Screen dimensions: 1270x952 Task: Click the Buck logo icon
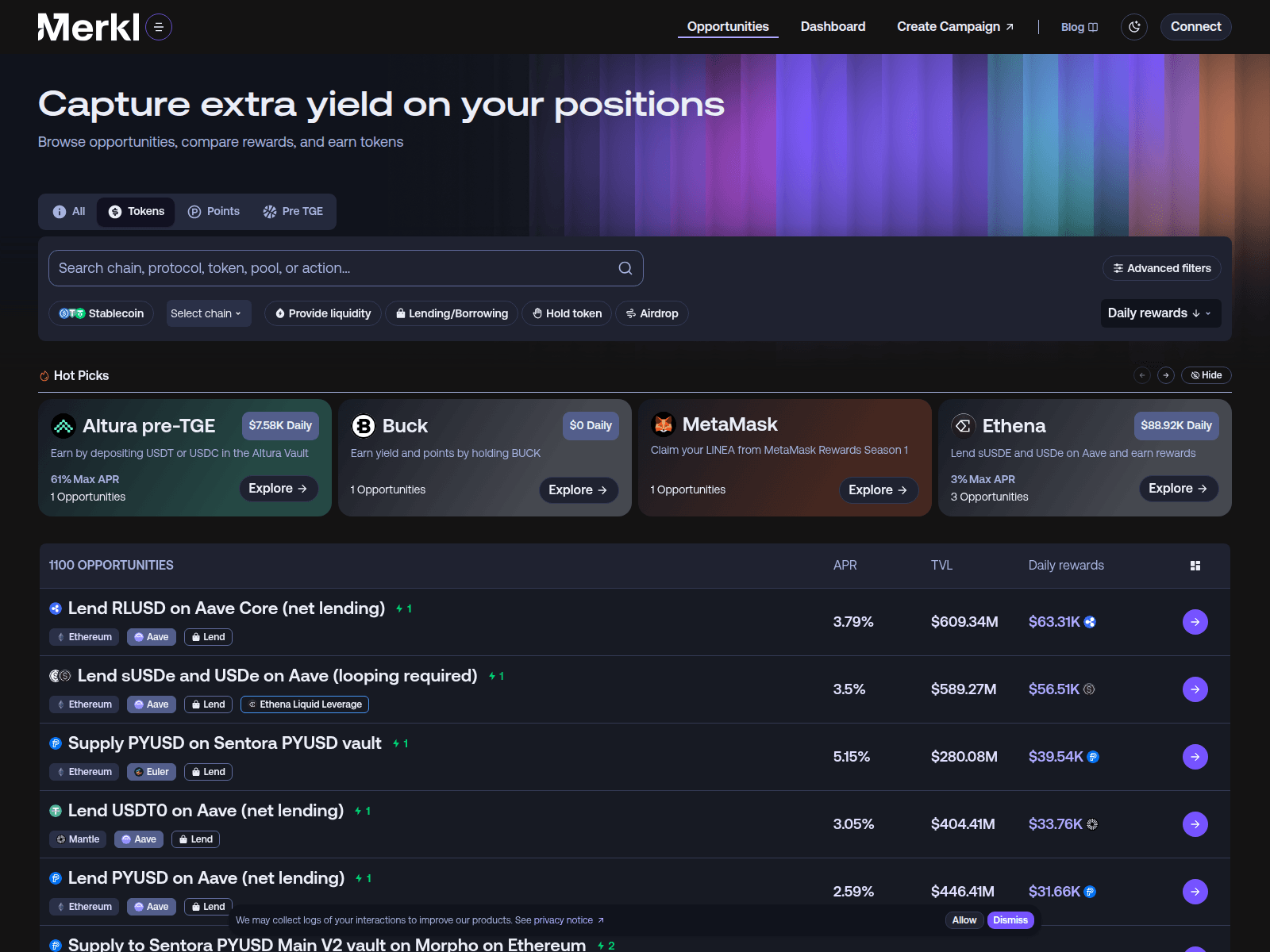pos(364,426)
